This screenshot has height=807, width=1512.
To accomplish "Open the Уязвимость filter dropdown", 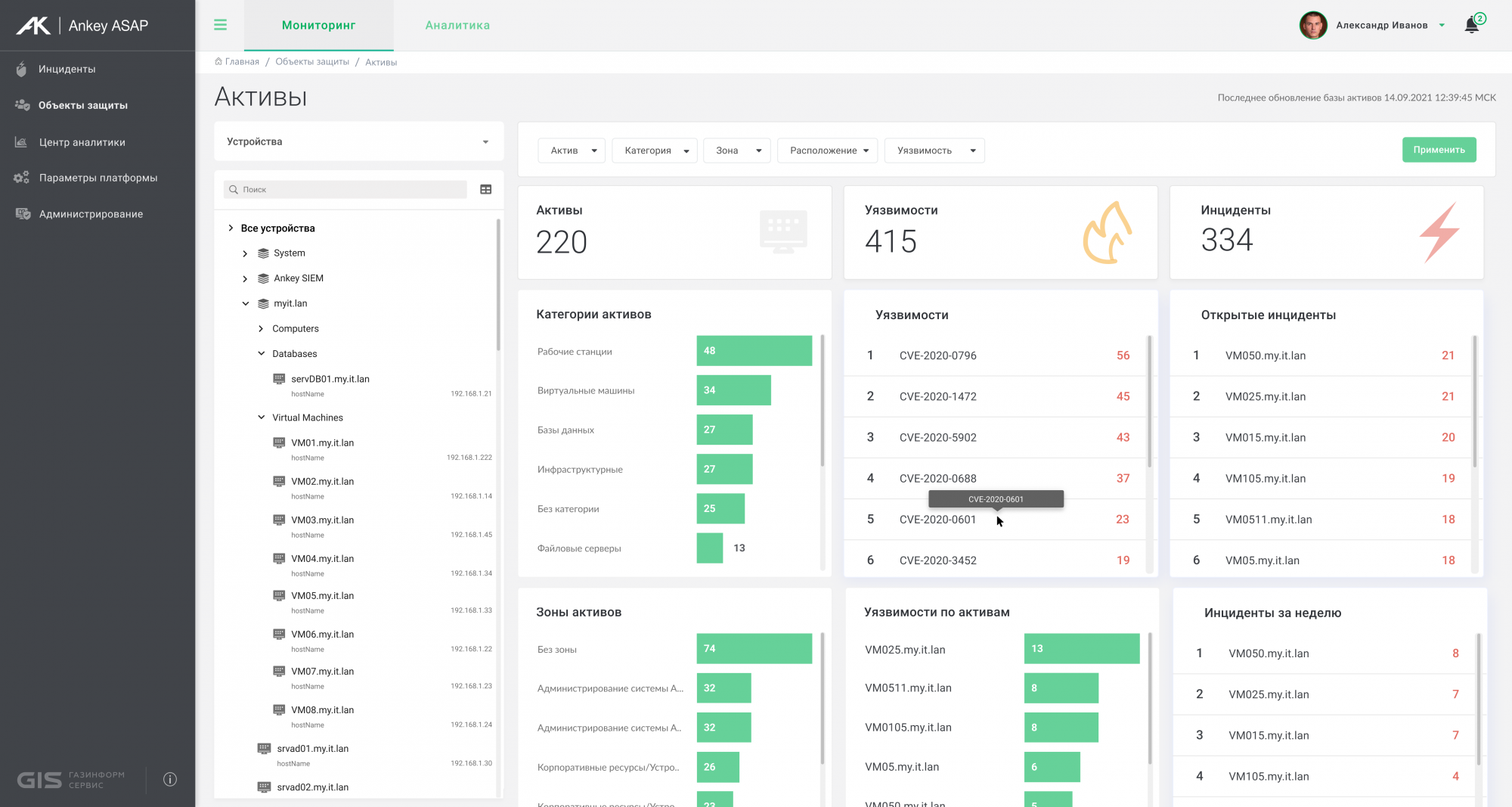I will [x=934, y=151].
